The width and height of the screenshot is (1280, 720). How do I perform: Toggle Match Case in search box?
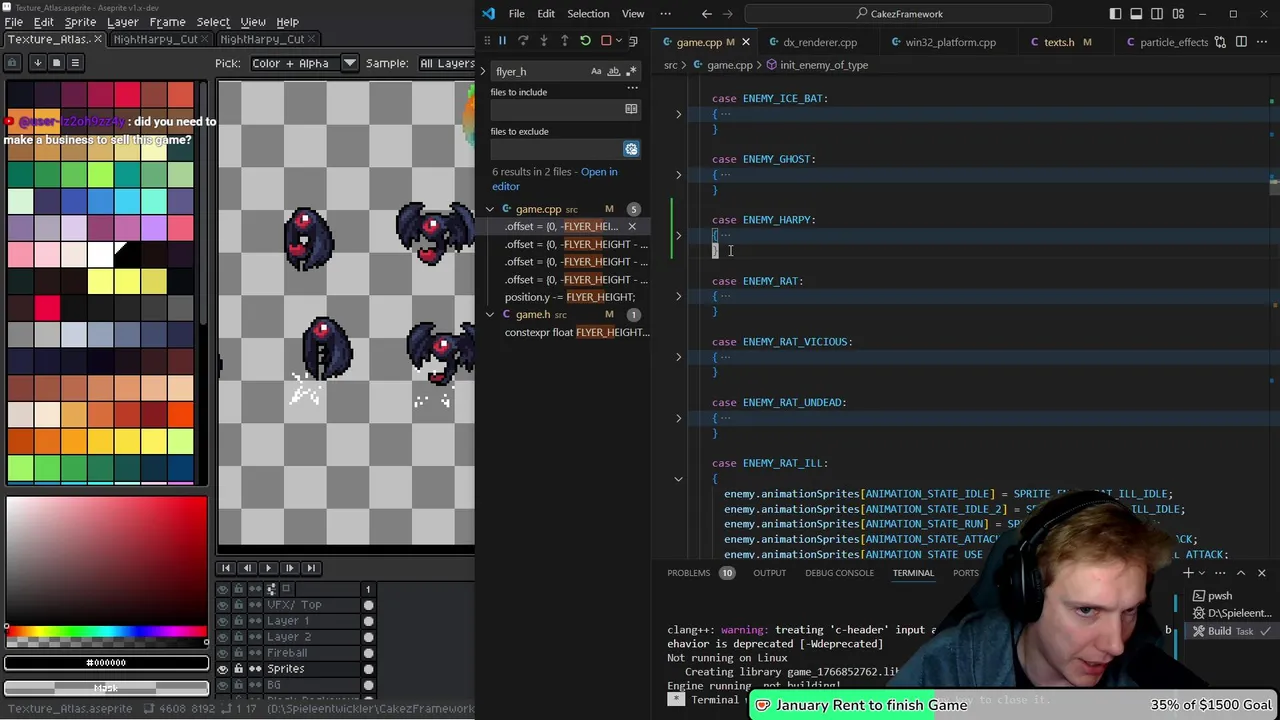point(596,71)
